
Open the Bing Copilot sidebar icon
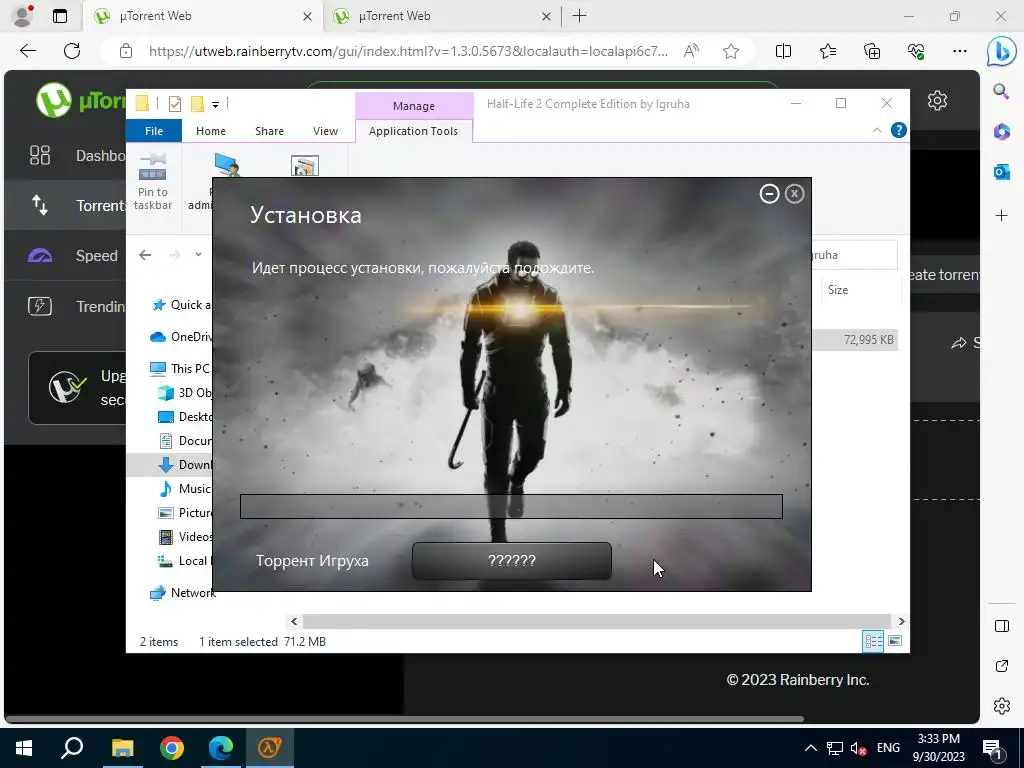click(x=1002, y=52)
